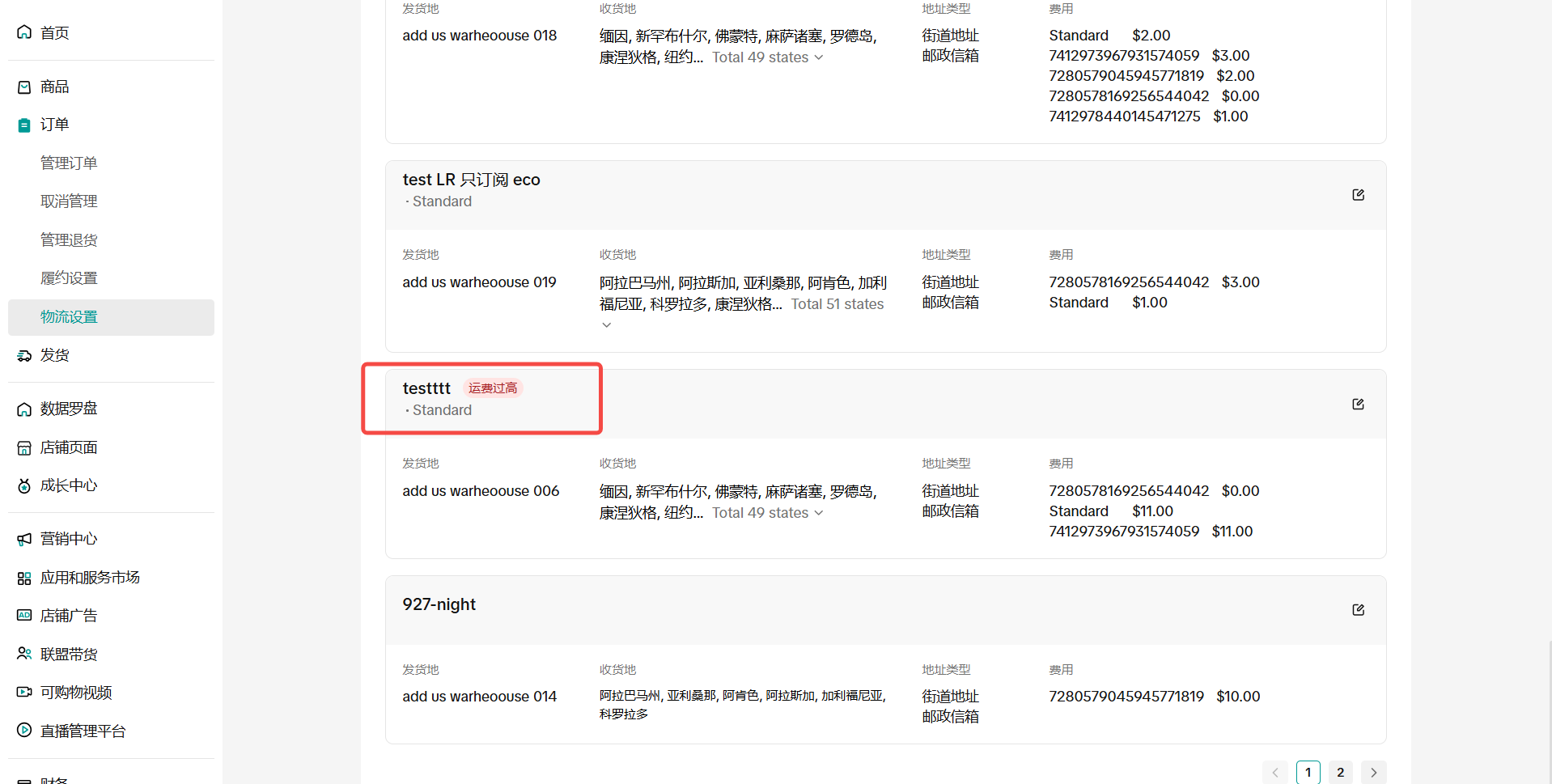Click the 发货 shipping truck icon

24,355
